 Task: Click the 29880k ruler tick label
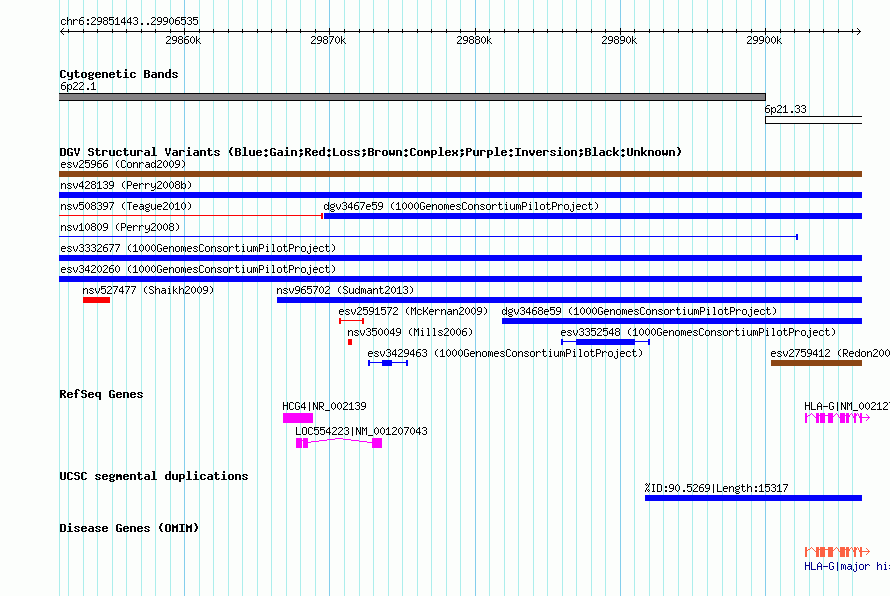tap(474, 40)
